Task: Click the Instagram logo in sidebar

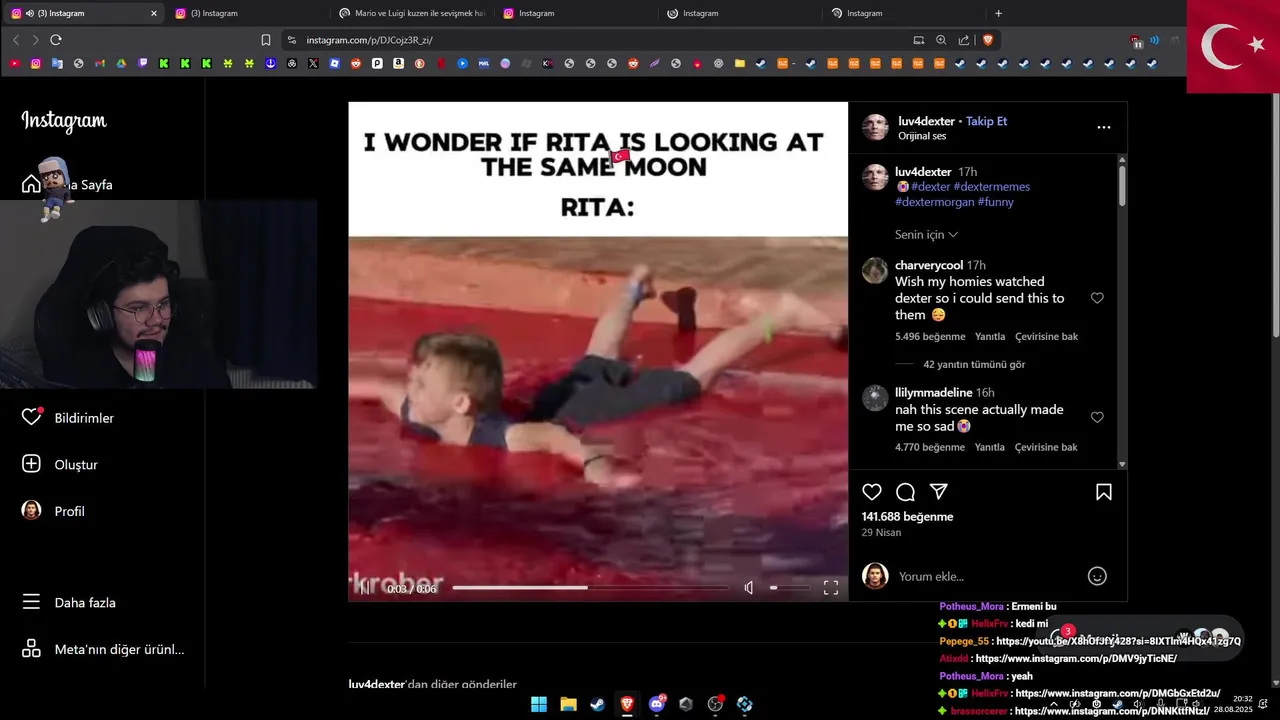Action: click(x=64, y=121)
